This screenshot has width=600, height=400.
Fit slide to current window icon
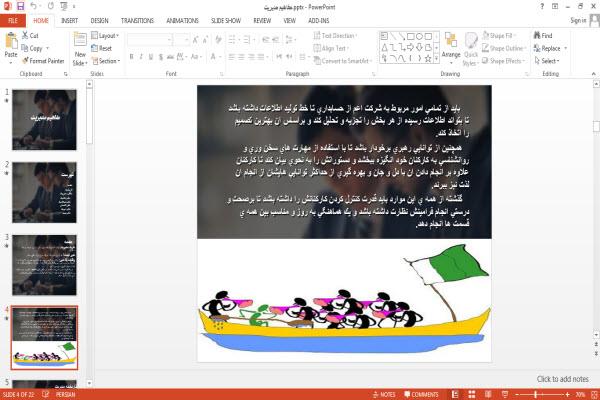coord(595,394)
